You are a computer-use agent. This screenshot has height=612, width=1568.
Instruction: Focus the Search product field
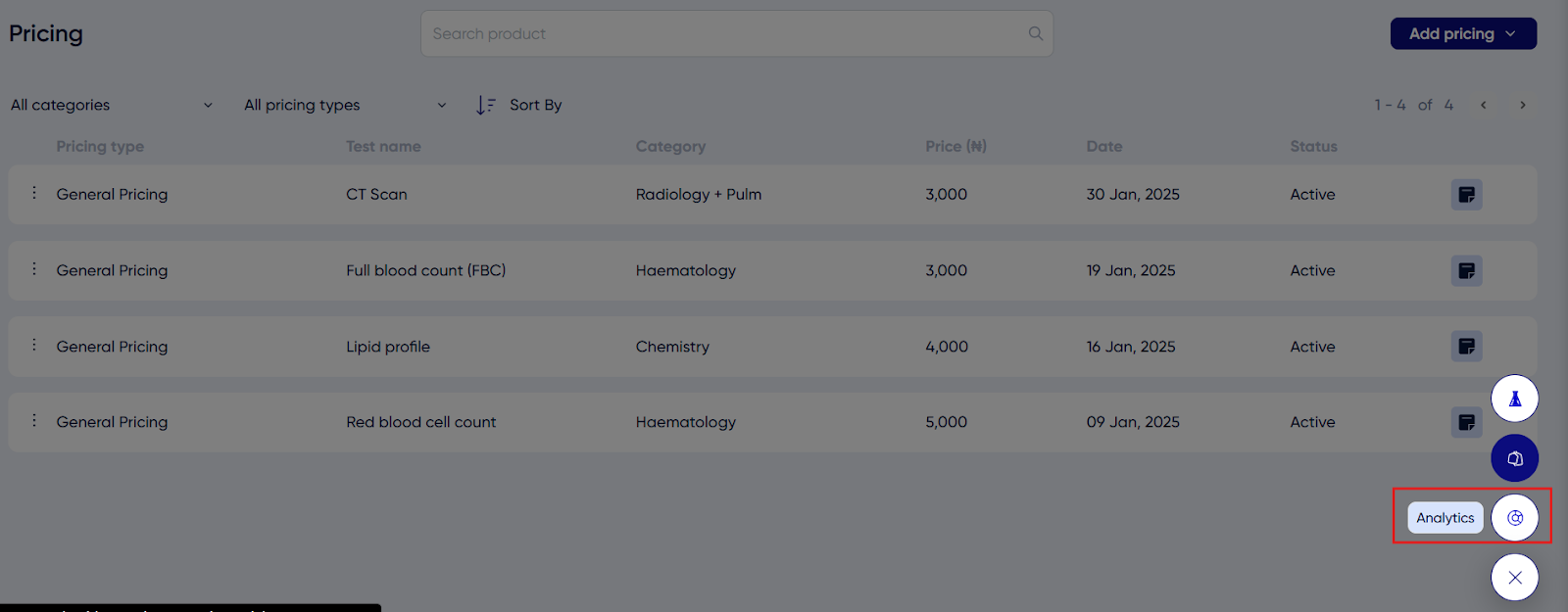click(737, 33)
